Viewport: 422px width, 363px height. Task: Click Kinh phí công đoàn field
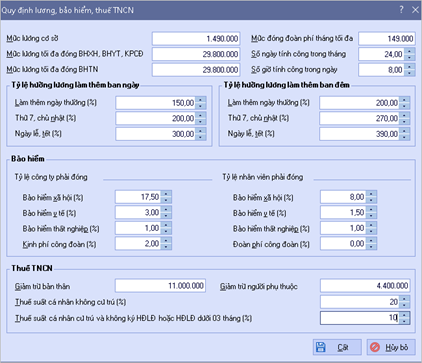[x=138, y=244]
